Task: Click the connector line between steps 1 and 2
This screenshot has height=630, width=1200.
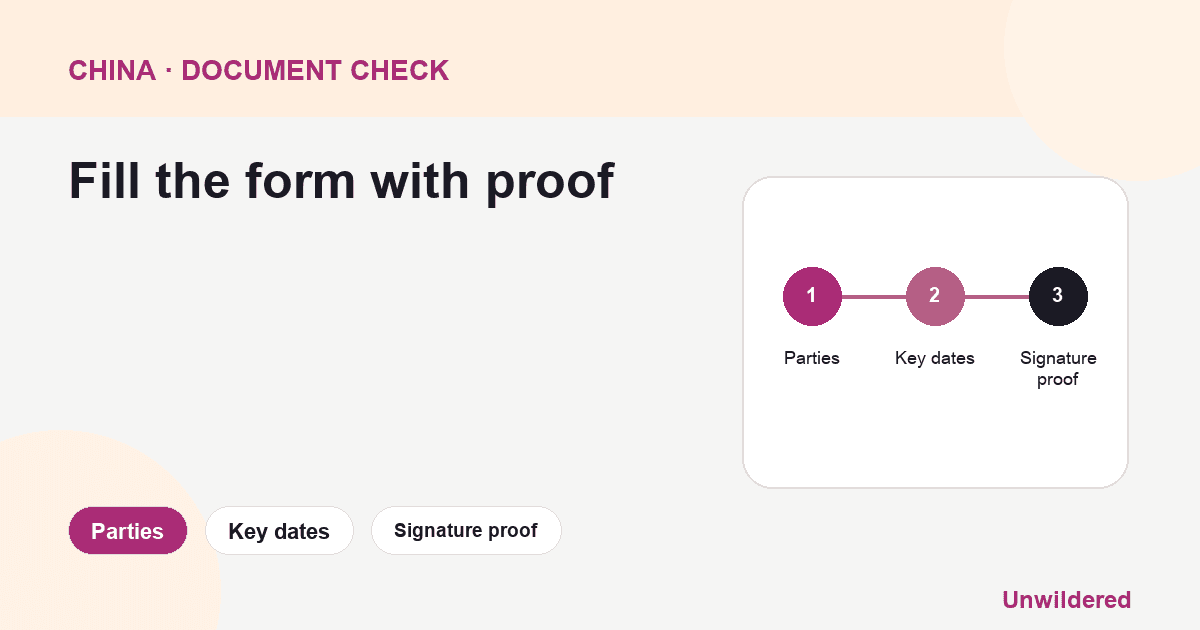Action: (x=873, y=297)
